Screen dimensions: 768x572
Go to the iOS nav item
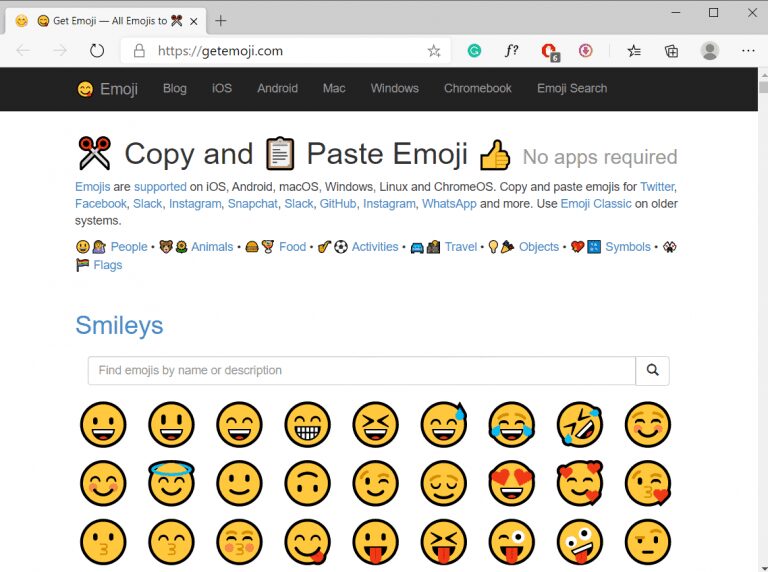(221, 88)
